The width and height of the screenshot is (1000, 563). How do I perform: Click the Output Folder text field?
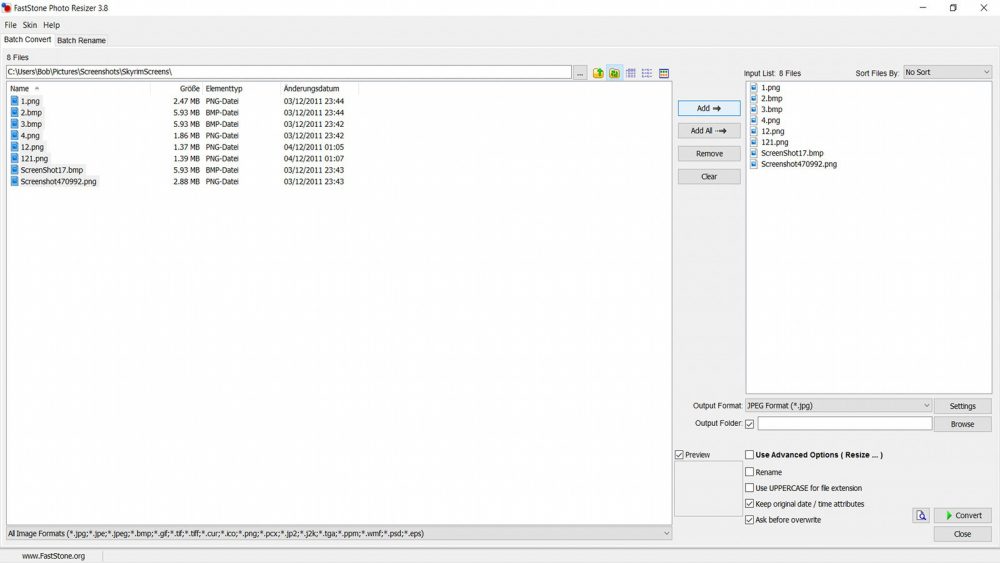coord(845,423)
